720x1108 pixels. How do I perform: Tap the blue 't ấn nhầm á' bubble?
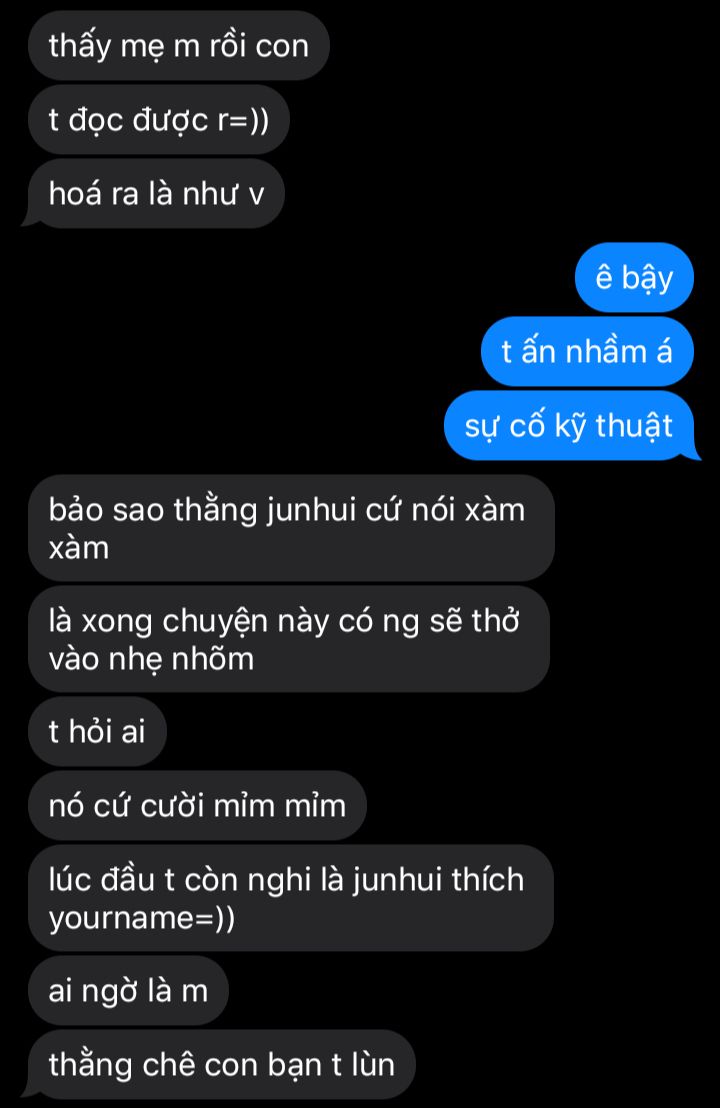(587, 351)
